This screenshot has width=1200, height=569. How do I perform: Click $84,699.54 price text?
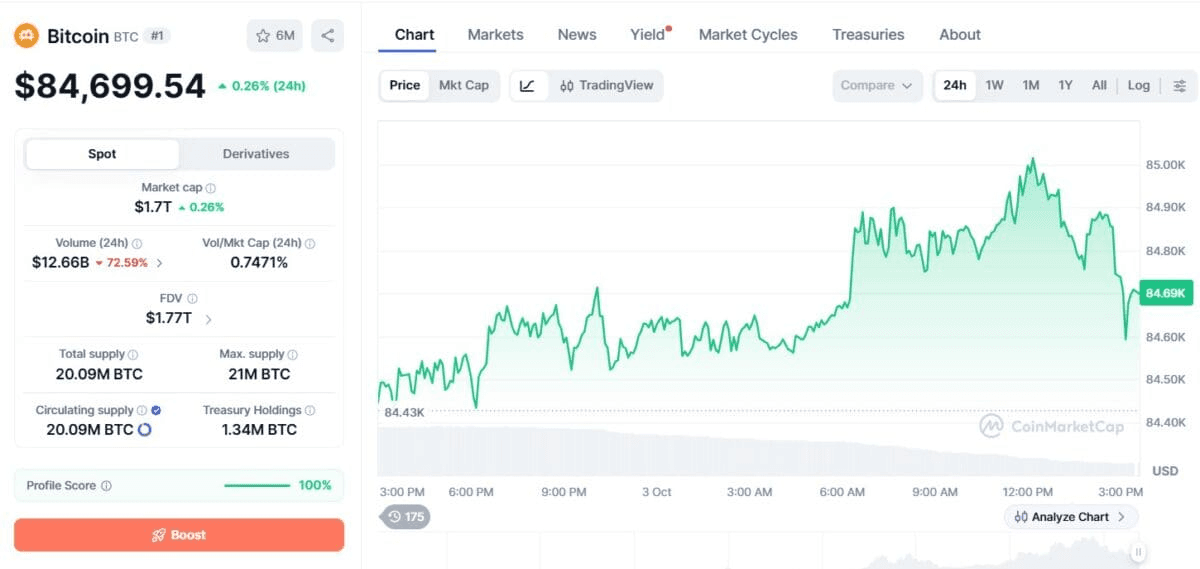(110, 86)
